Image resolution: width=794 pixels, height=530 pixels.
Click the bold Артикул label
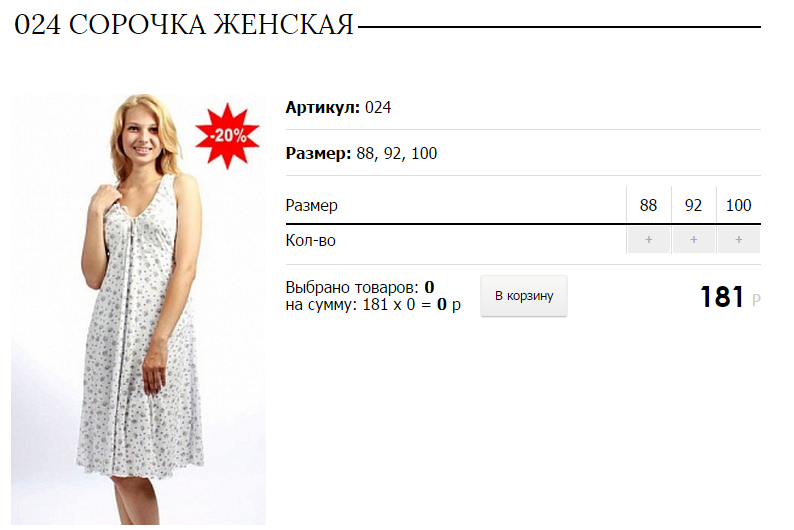click(x=323, y=107)
